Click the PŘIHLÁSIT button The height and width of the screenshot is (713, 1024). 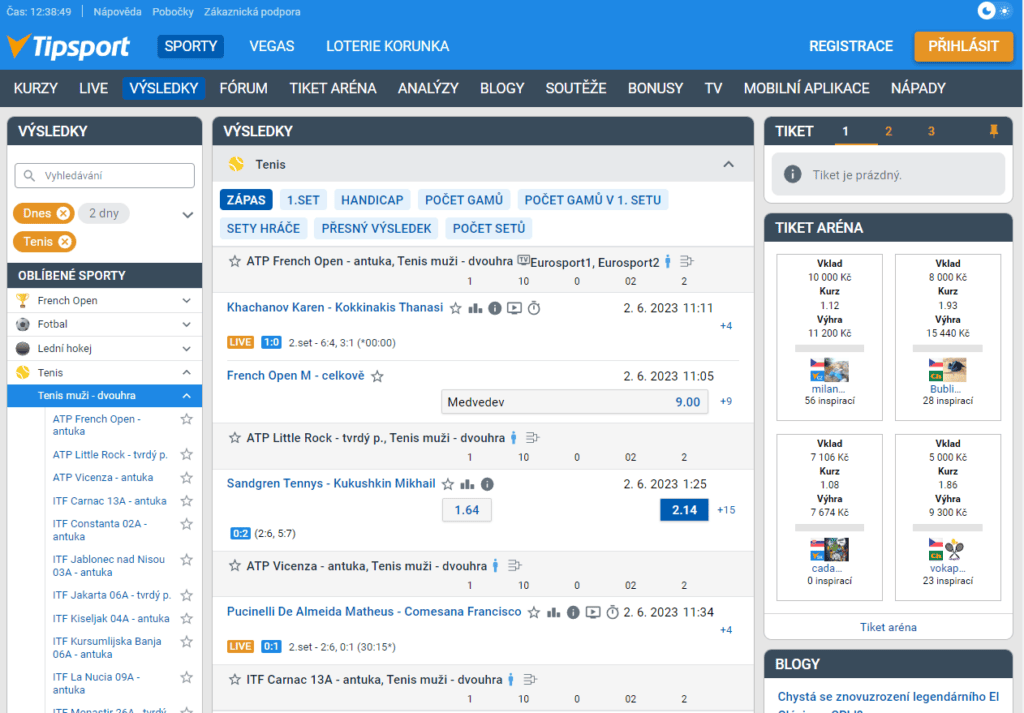tap(963, 46)
